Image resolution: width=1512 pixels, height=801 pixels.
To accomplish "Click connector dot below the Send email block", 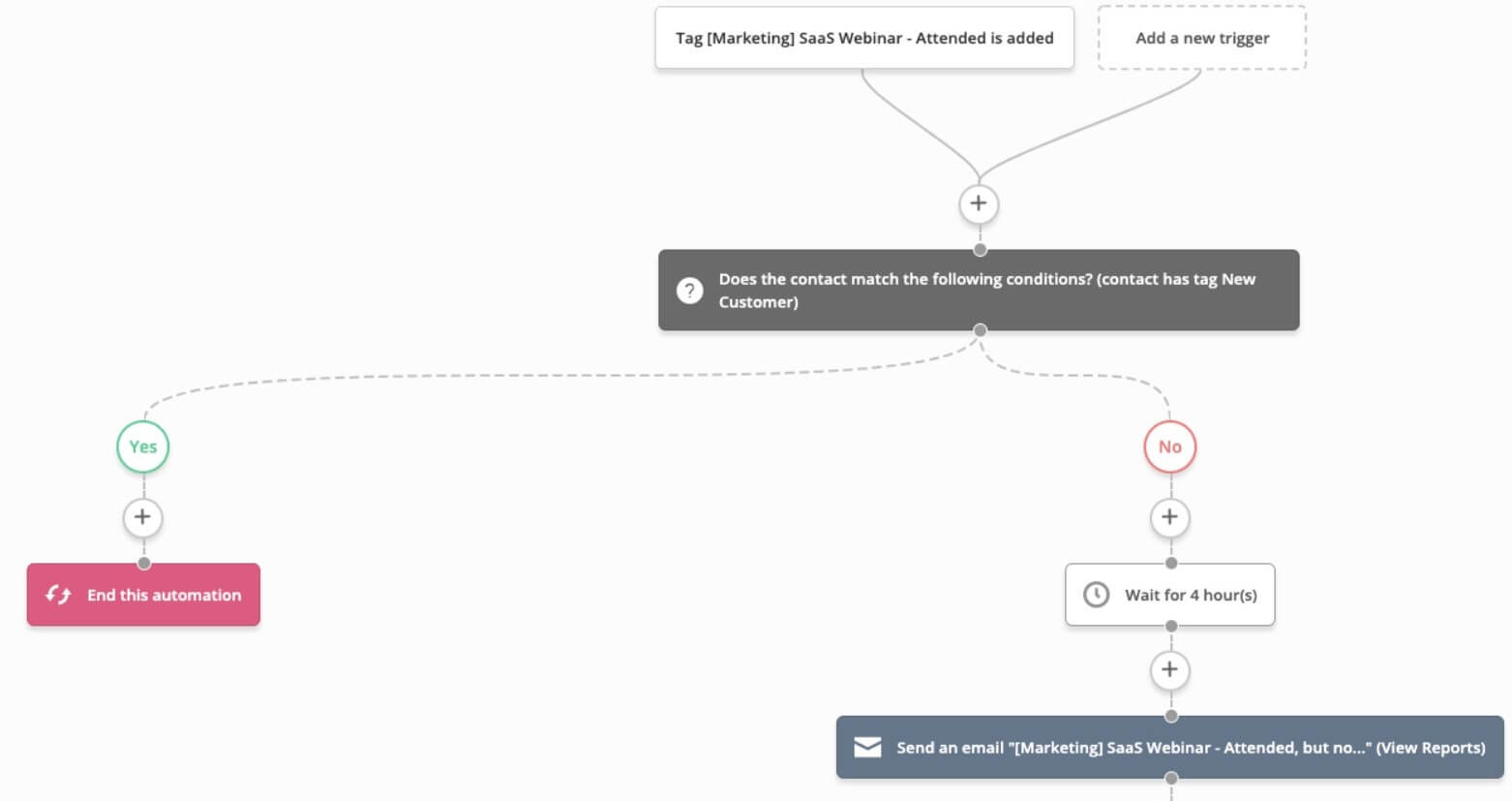I will coord(1170,778).
